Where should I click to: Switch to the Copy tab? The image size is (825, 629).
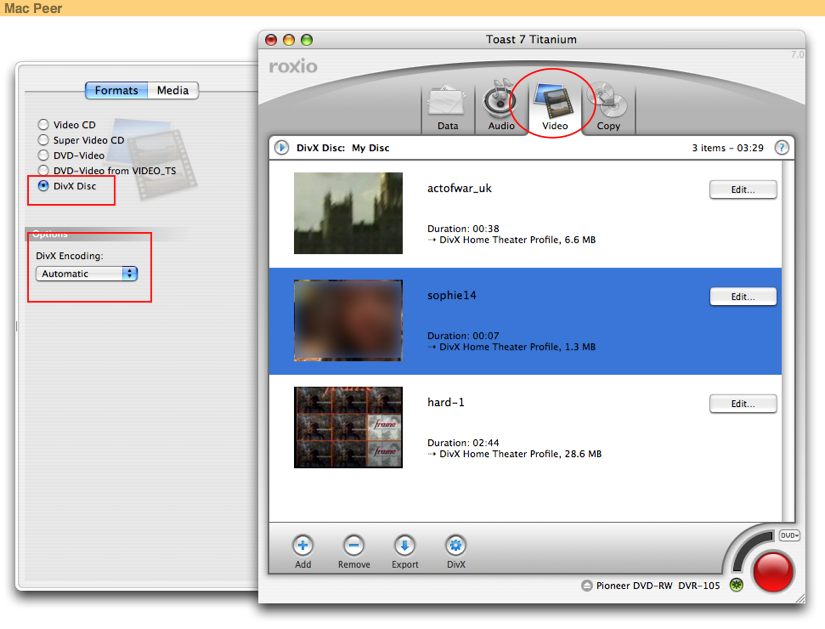(608, 107)
